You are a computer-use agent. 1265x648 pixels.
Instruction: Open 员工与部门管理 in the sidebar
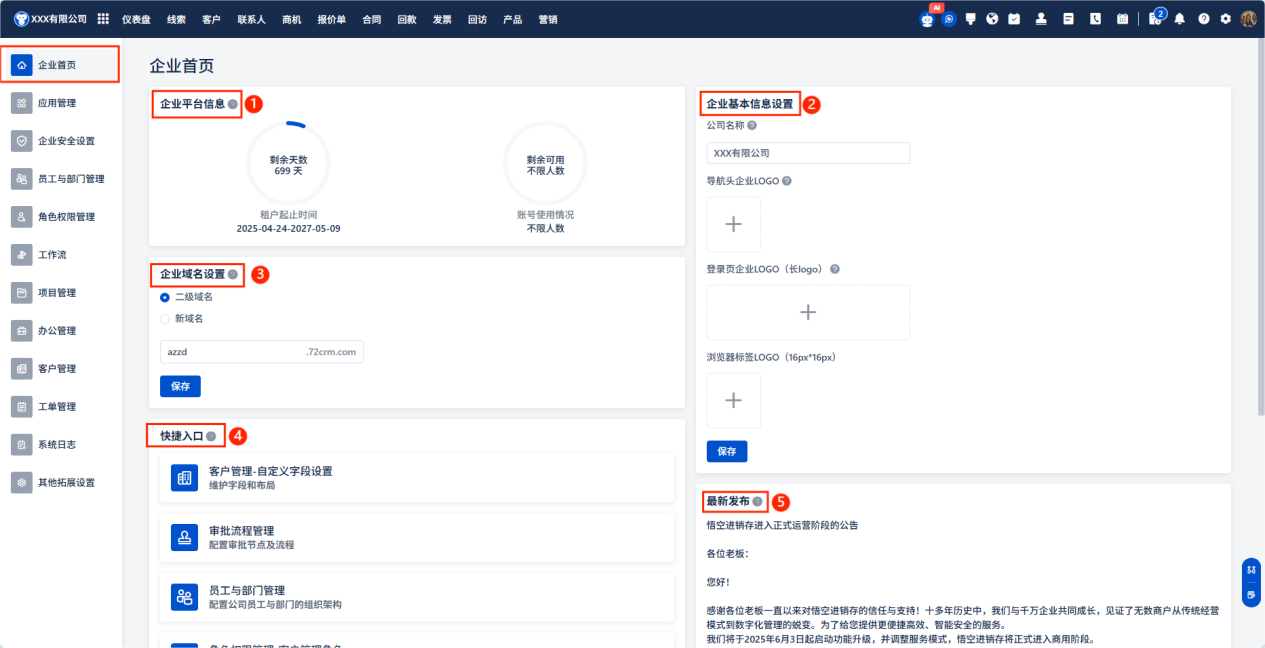tap(70, 179)
